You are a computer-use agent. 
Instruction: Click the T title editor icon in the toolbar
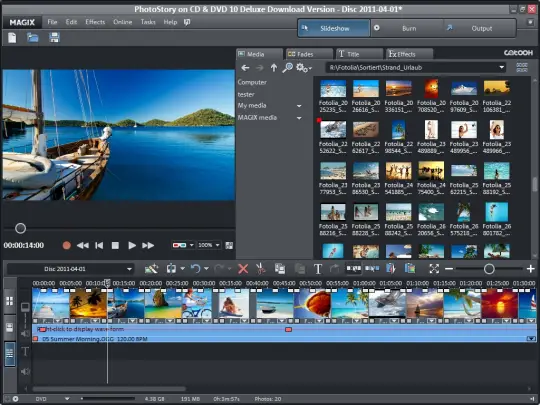(x=318, y=269)
